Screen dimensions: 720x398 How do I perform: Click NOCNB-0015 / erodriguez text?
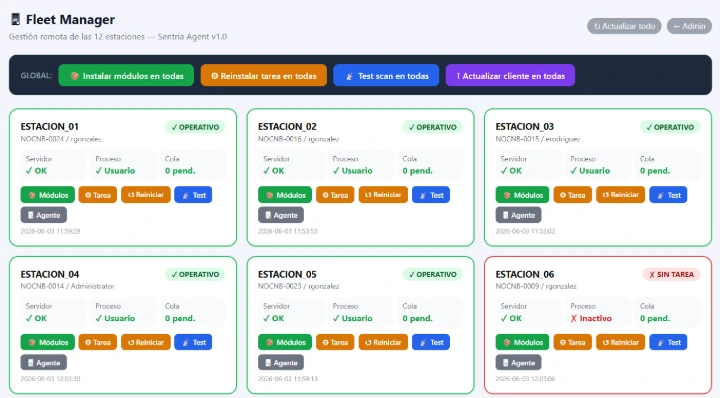[x=538, y=139]
